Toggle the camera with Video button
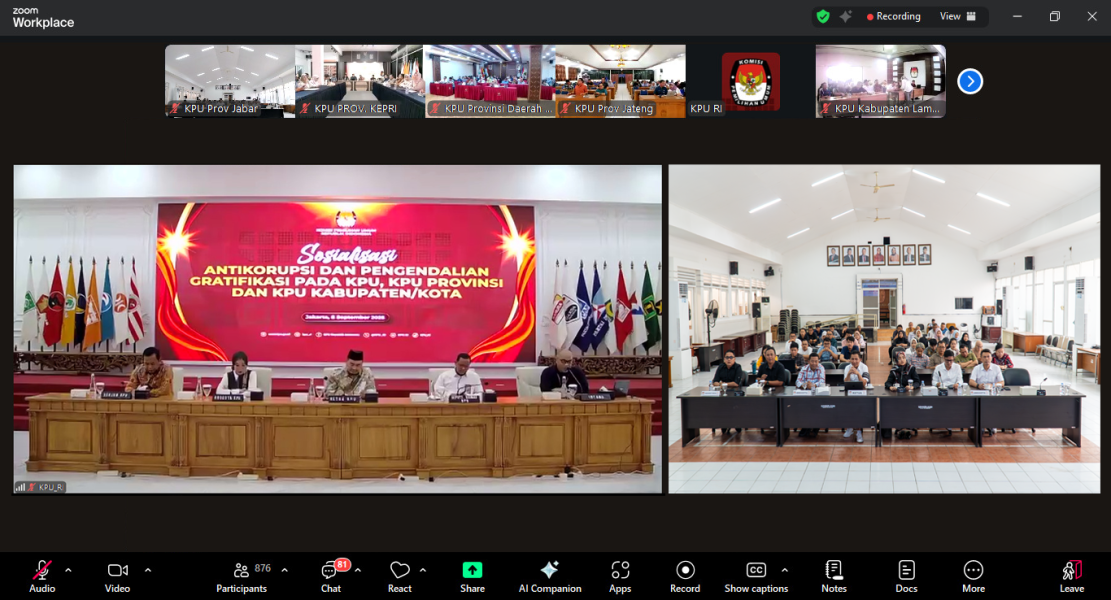This screenshot has width=1111, height=600. coord(117,575)
